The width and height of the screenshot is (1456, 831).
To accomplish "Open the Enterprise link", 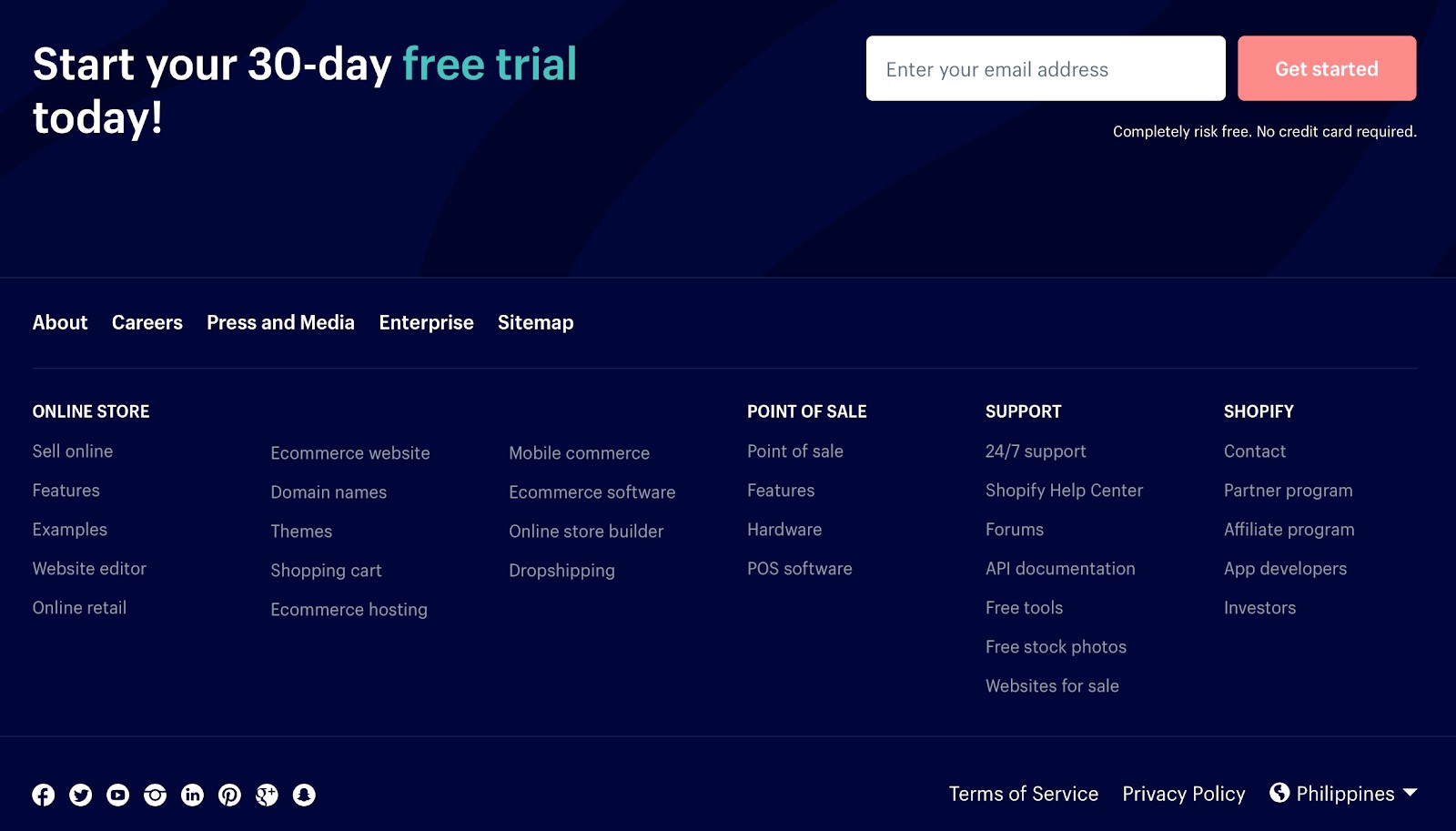I will pos(427,322).
